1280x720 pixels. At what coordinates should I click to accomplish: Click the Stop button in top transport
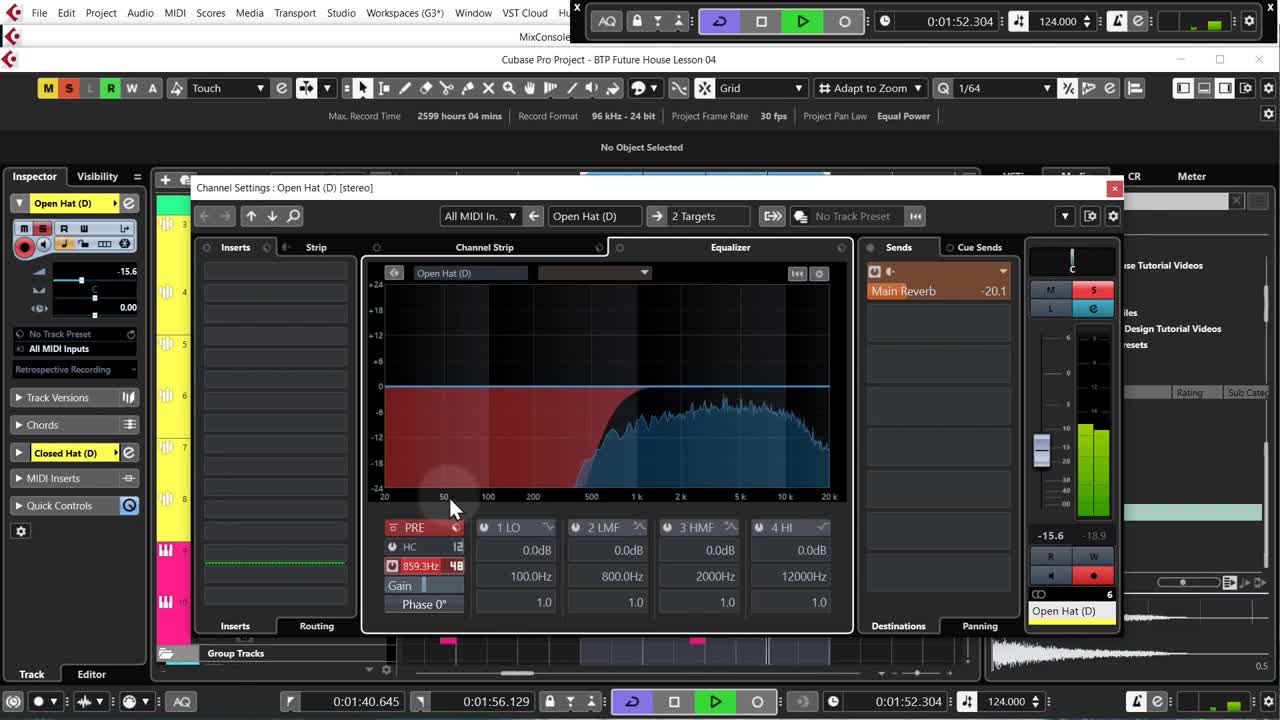click(x=761, y=21)
